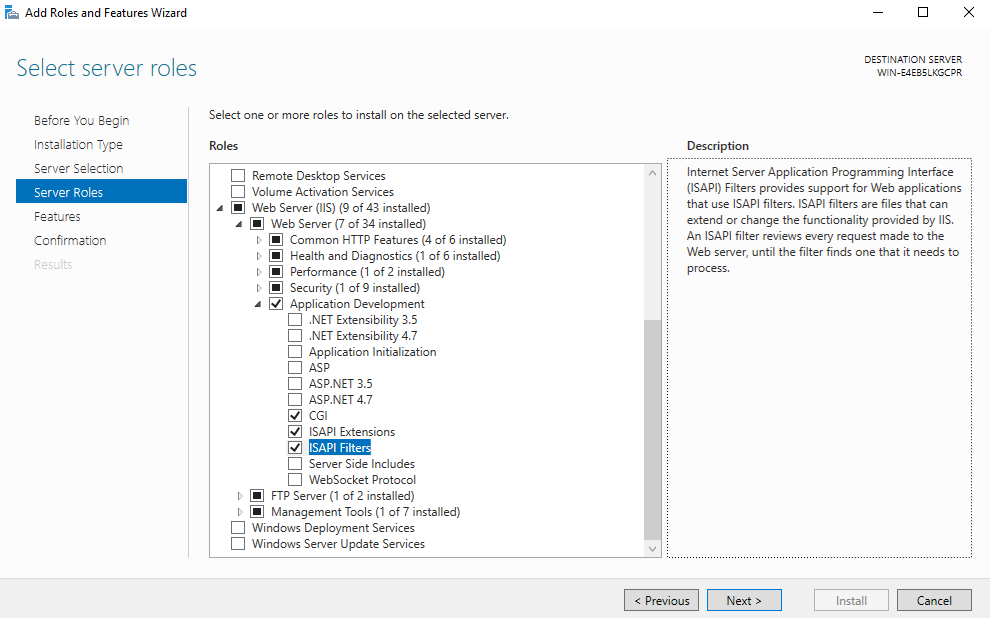Check the Remote Desktop Services role

click(x=238, y=175)
